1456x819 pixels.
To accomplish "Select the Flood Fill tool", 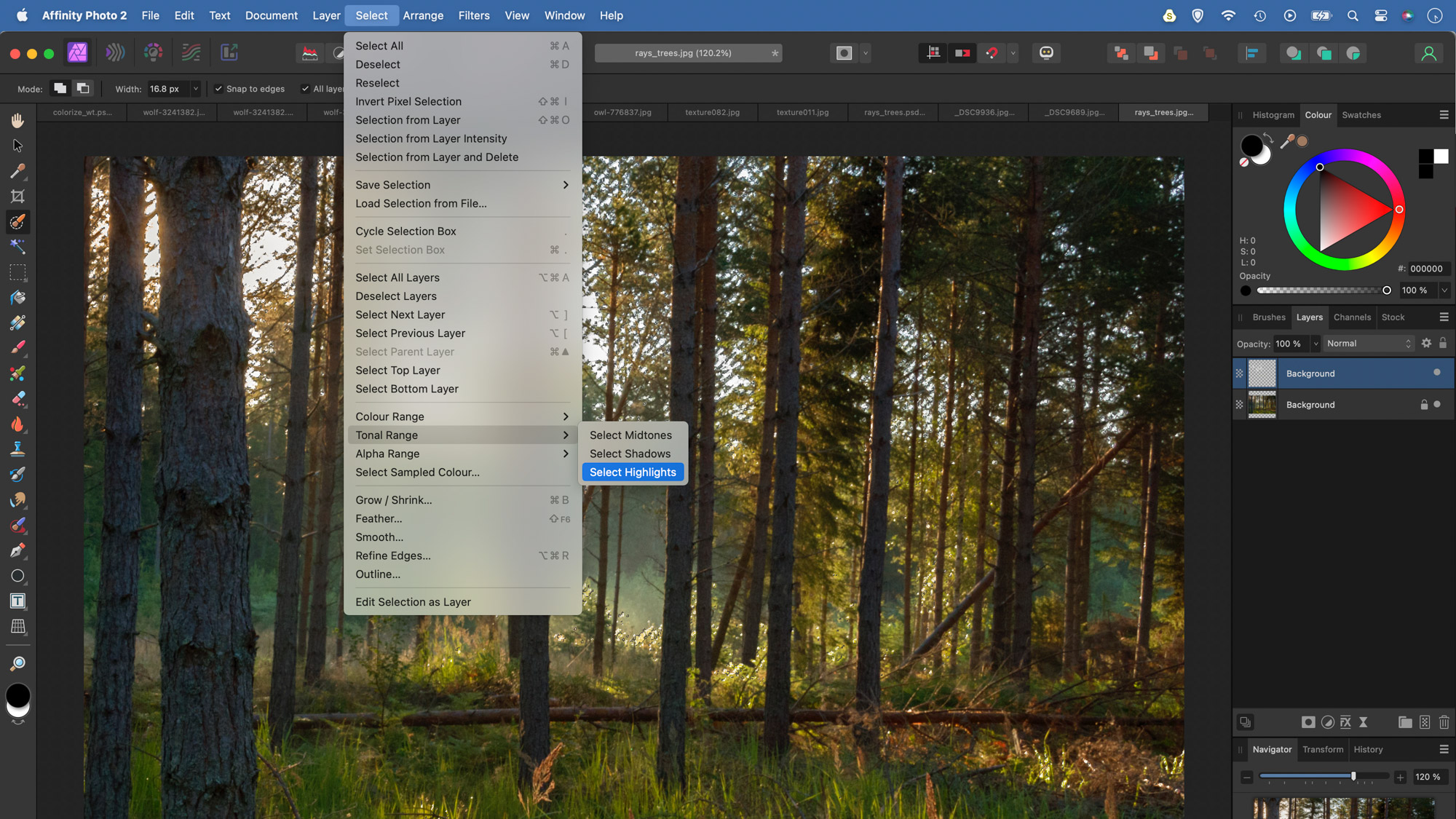I will (17, 298).
